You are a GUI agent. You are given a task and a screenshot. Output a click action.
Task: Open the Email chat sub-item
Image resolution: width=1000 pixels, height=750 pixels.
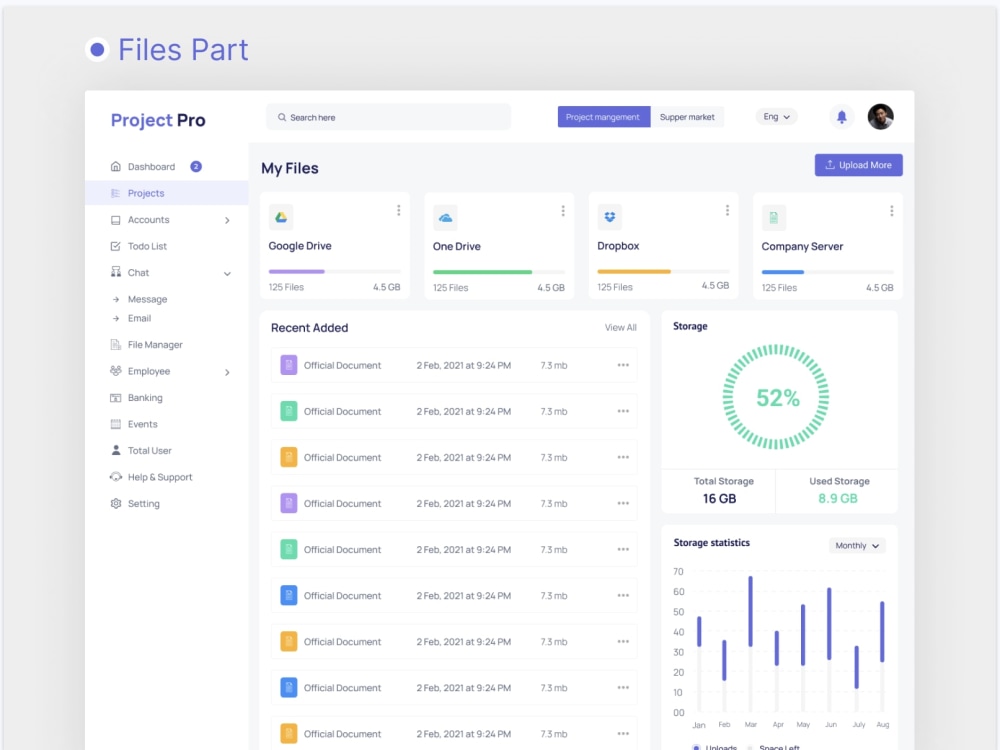tap(139, 318)
